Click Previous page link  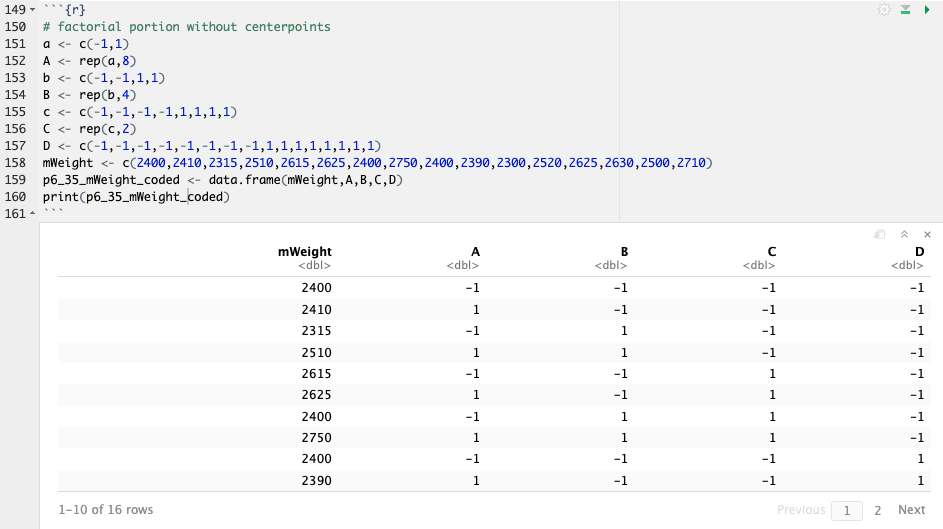[801, 510]
